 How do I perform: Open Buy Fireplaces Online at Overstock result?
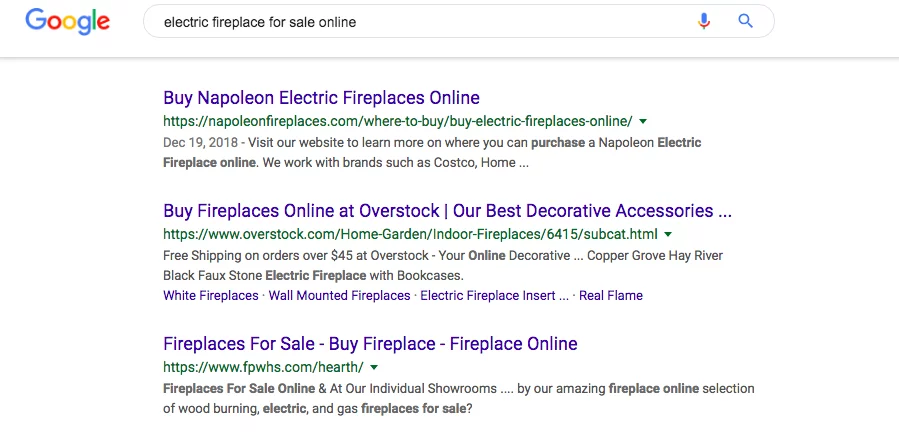447,211
